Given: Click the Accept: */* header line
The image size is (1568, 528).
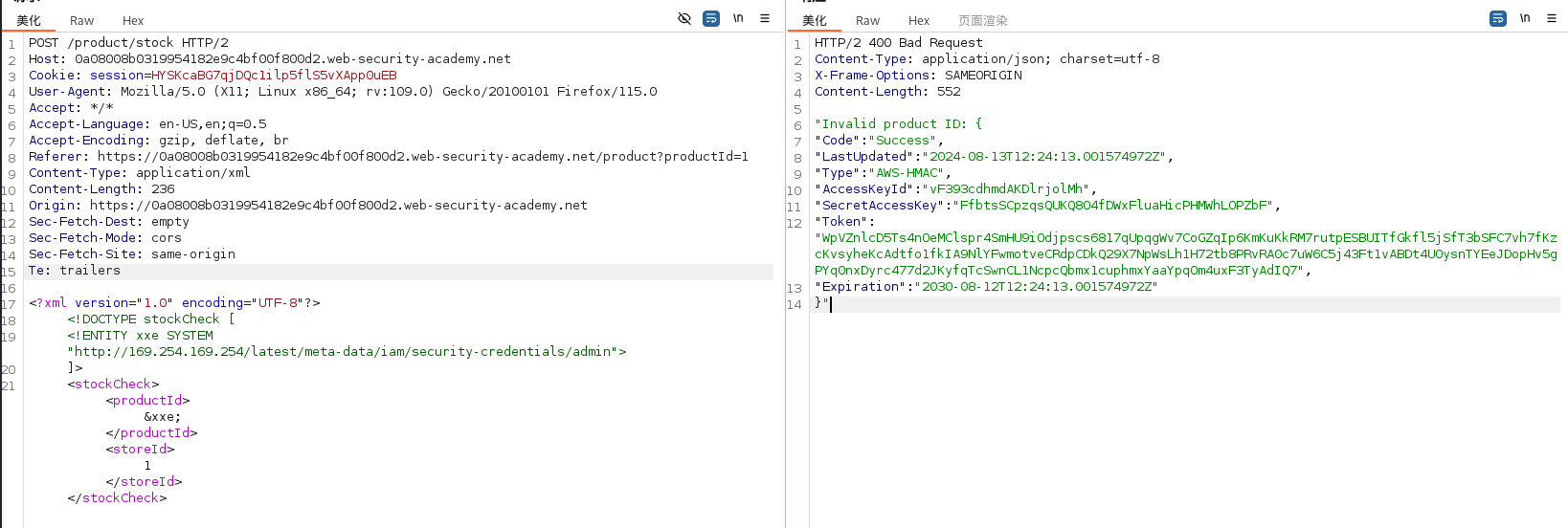Looking at the screenshot, I should point(71,107).
